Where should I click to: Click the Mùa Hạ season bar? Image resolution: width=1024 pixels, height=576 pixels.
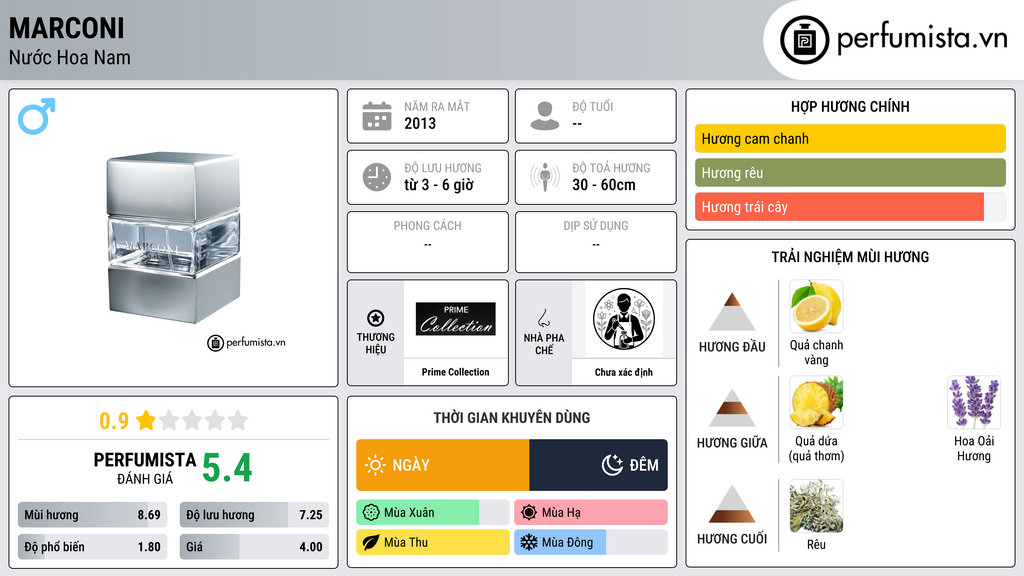pos(591,513)
